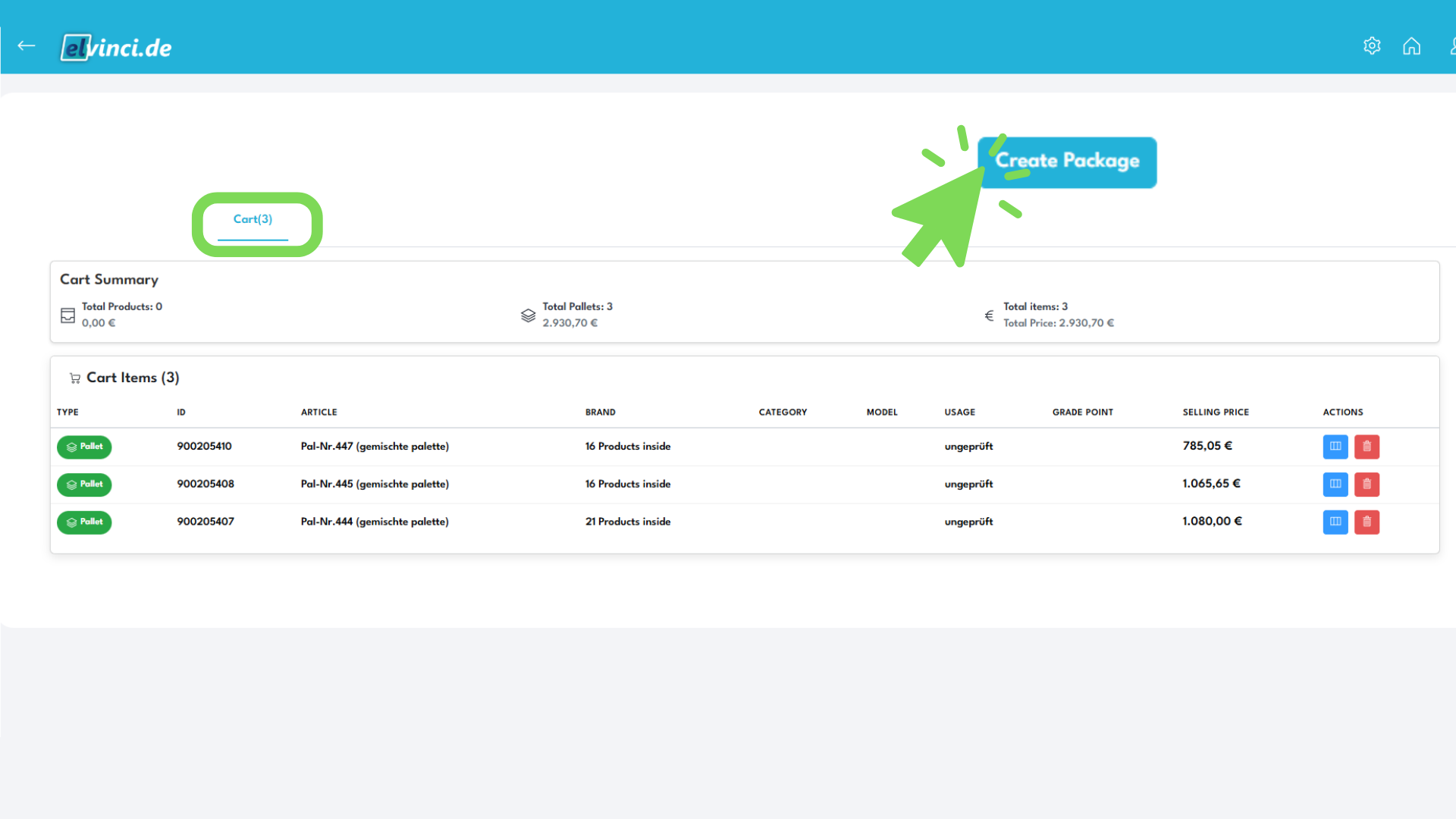Open the user profile icon
This screenshot has height=819, width=1456.
(x=1451, y=45)
